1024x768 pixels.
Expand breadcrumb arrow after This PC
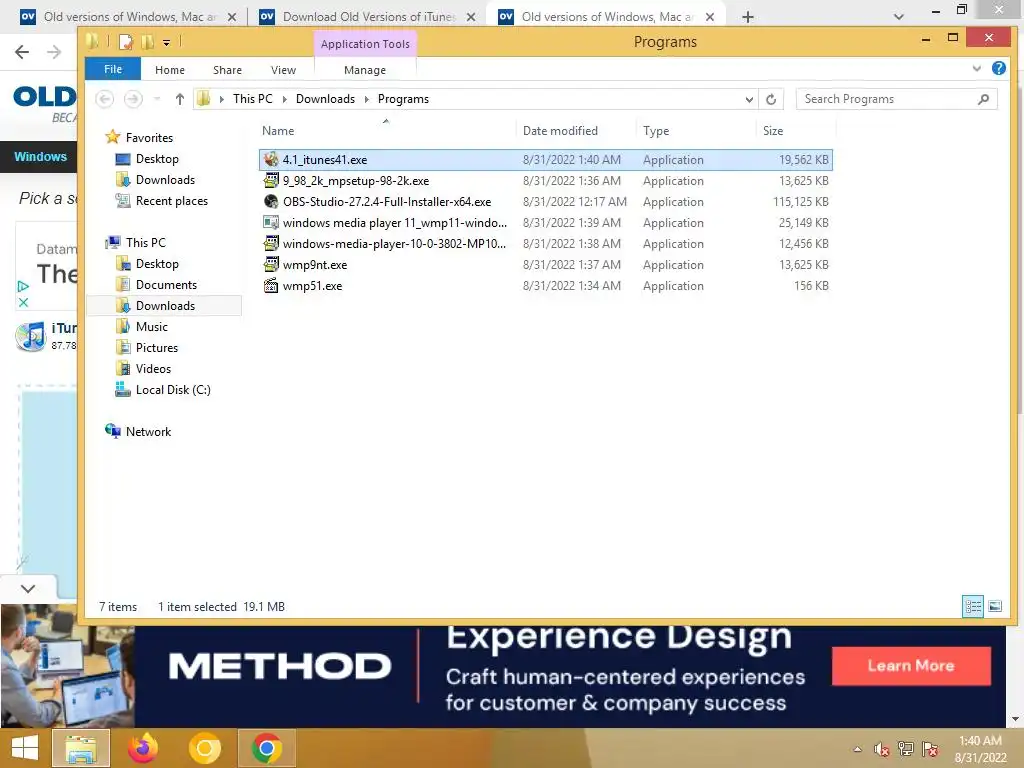pos(284,99)
